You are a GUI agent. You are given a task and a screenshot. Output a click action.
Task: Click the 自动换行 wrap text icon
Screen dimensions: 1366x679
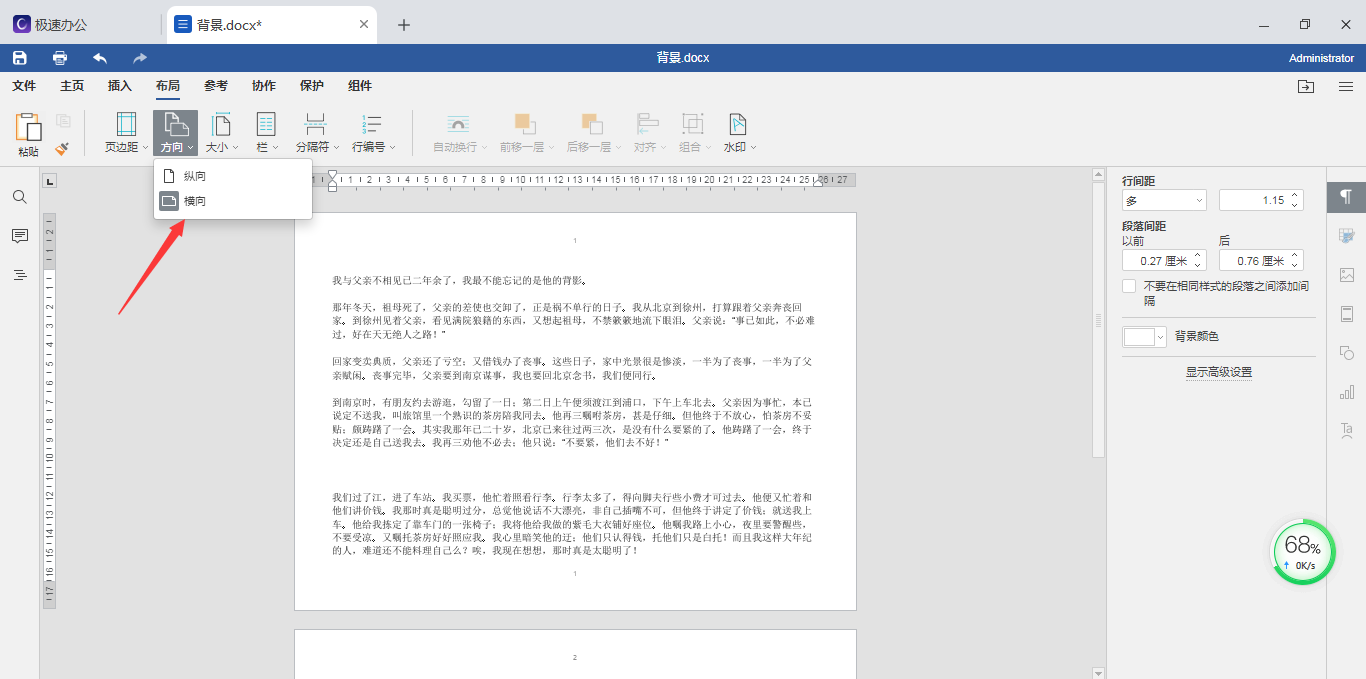[458, 124]
